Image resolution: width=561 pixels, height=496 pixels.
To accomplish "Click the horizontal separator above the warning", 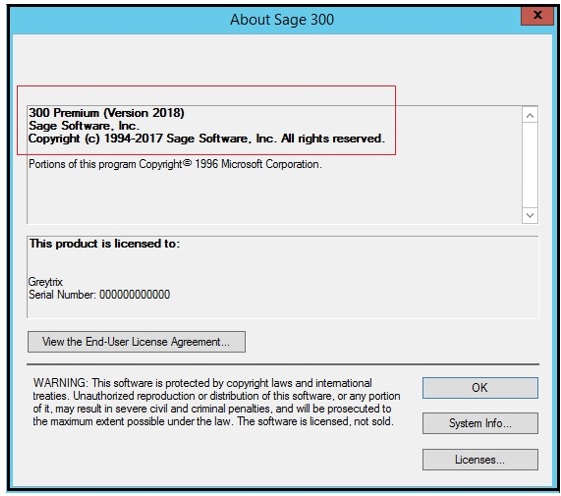I will point(283,364).
